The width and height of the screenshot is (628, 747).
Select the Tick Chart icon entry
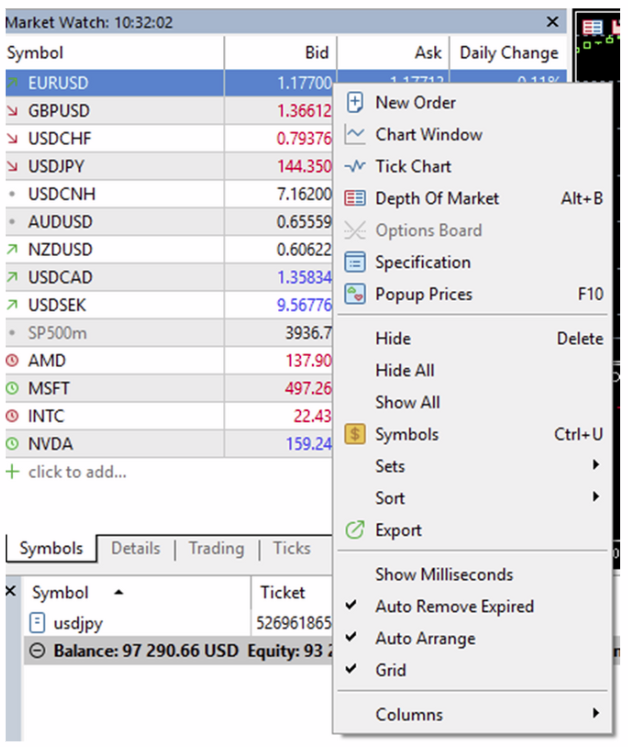(355, 166)
